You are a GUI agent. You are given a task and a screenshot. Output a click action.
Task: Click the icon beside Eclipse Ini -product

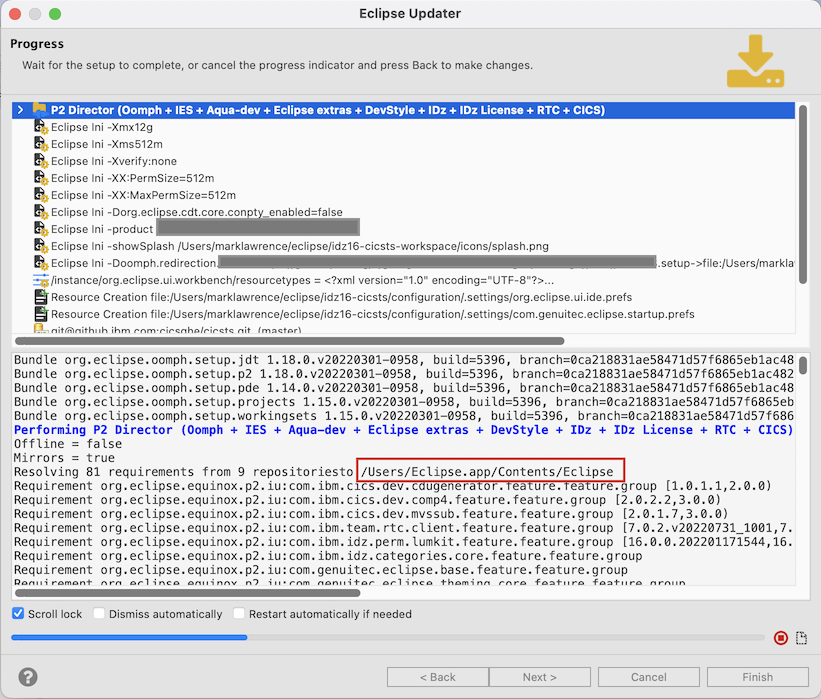tap(40, 229)
